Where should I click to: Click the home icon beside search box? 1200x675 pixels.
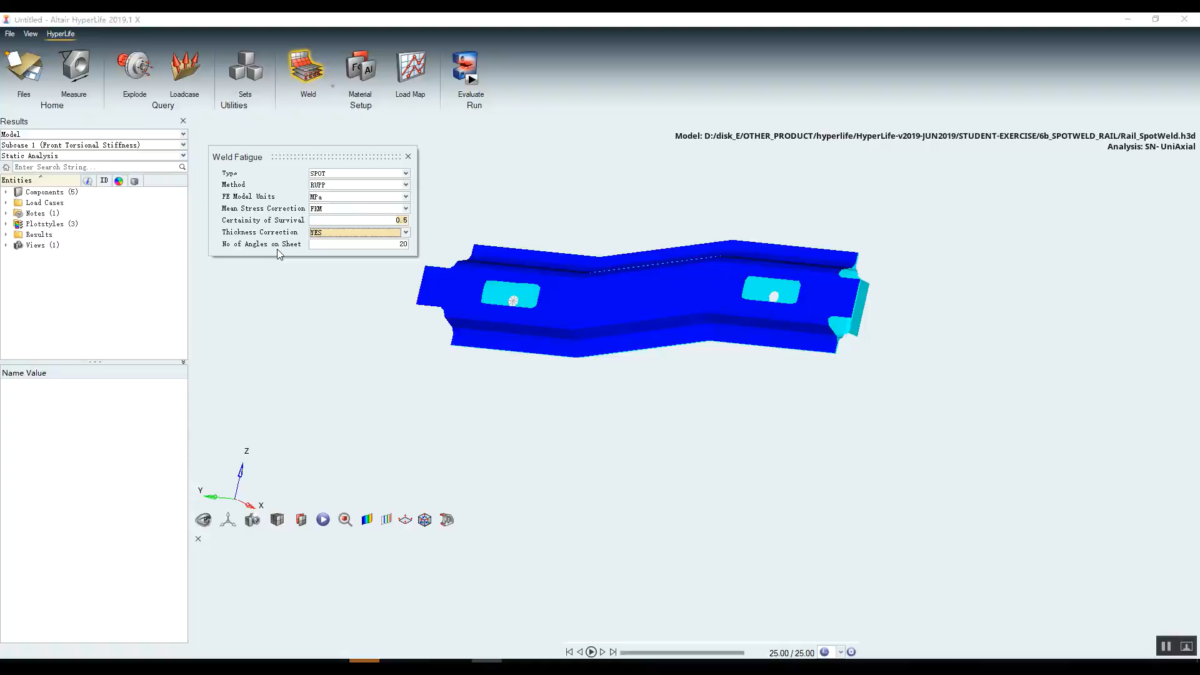(x=6, y=167)
